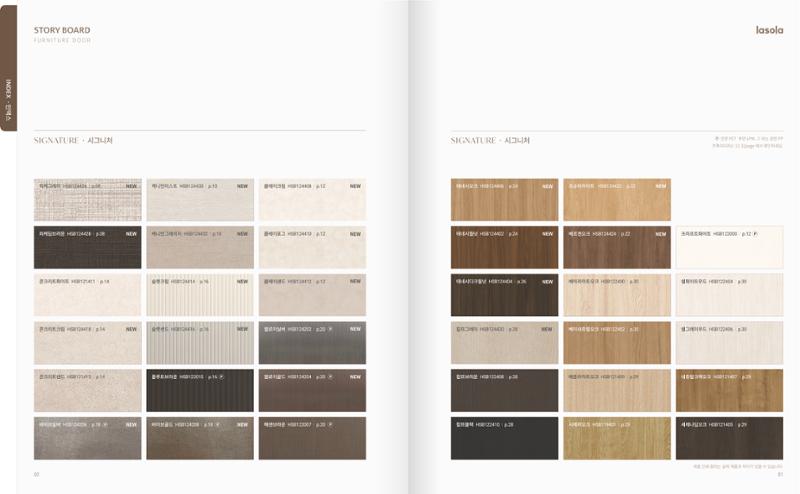Click the circled P icon on the dark ribbed HSB122015 swatch
The image size is (800, 494).
(x=221, y=377)
